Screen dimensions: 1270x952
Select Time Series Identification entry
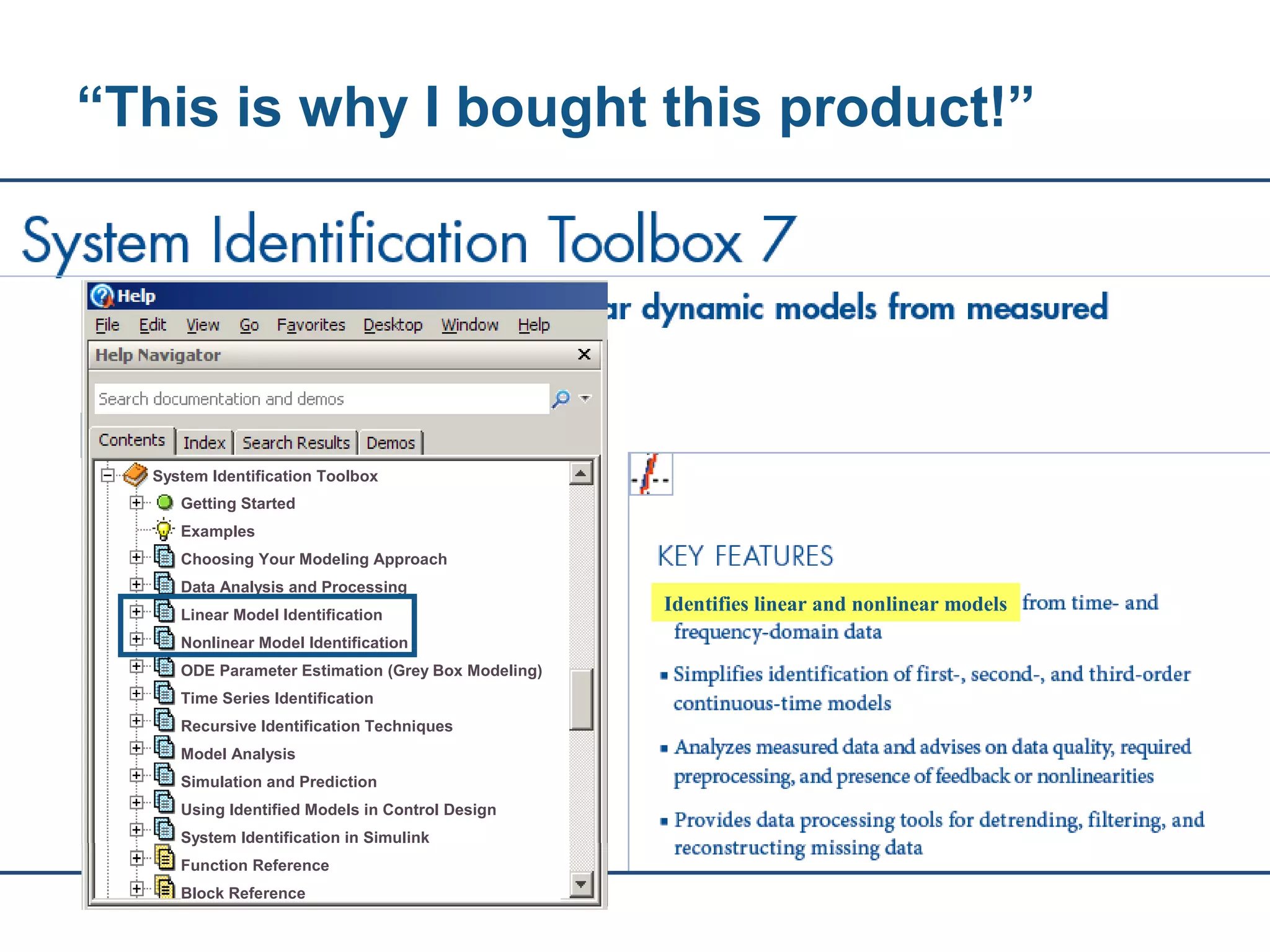(277, 699)
